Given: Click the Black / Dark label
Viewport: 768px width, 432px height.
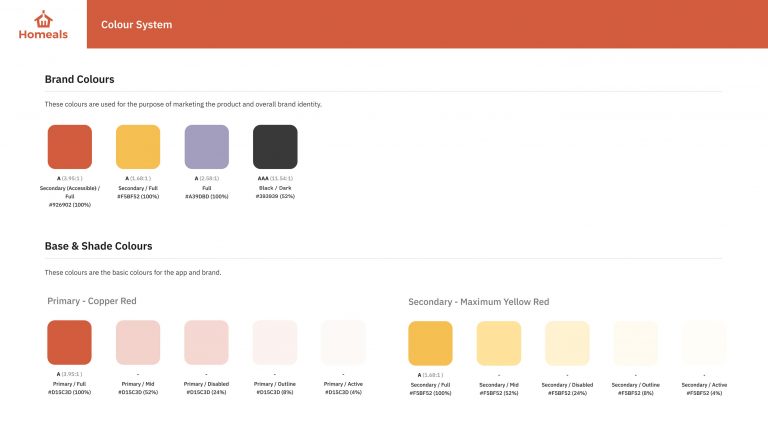Looking at the screenshot, I should 275,188.
